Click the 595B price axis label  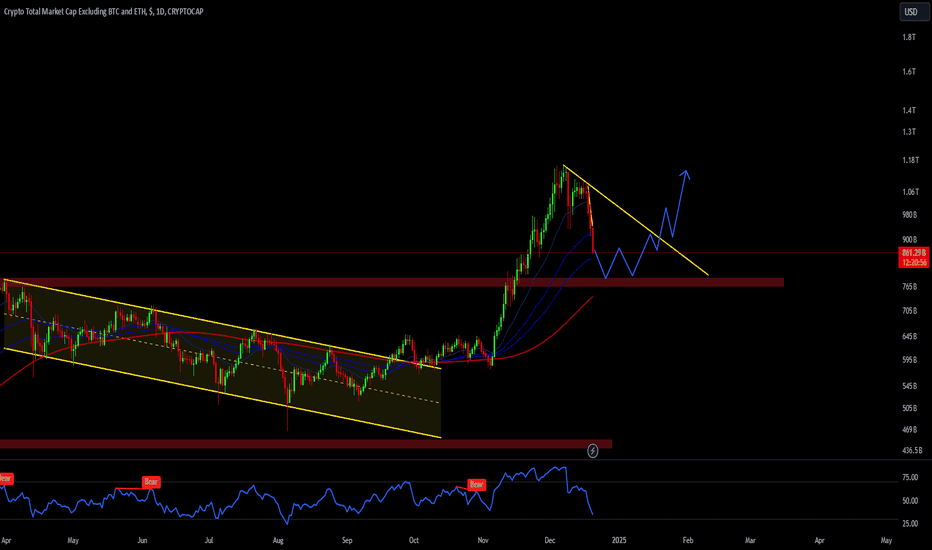tap(909, 360)
